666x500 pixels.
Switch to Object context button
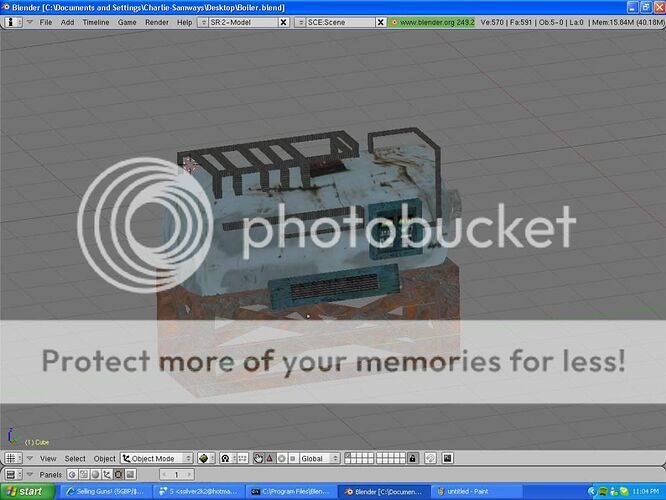[107, 474]
